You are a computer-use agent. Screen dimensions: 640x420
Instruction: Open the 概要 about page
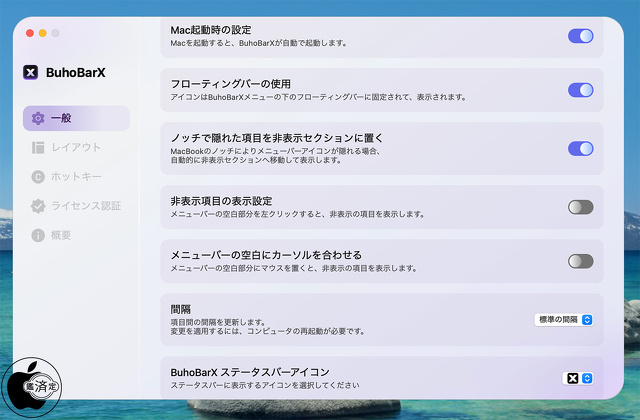click(x=66, y=235)
